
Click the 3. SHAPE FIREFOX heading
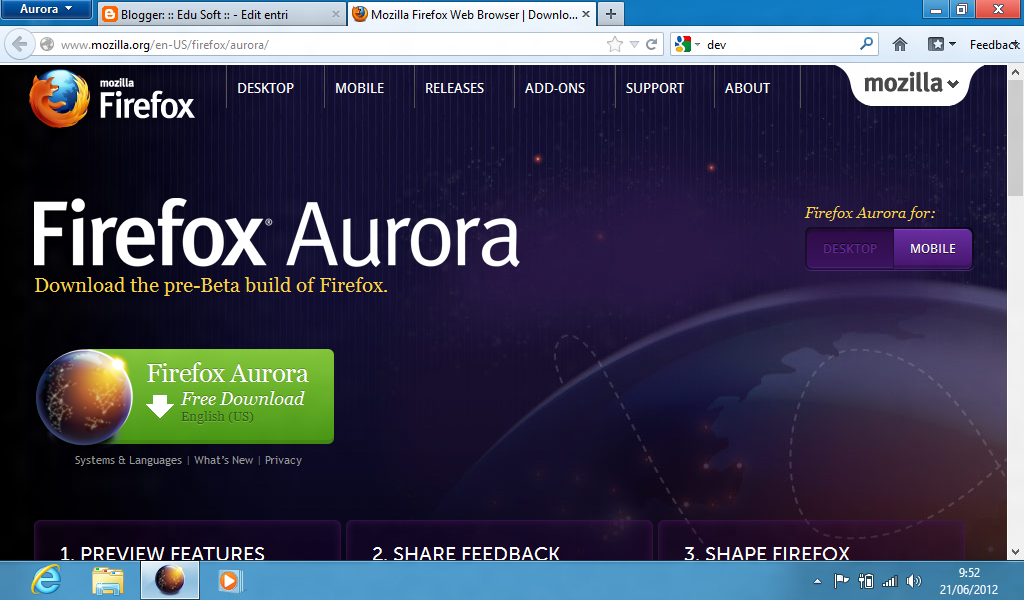pos(767,554)
